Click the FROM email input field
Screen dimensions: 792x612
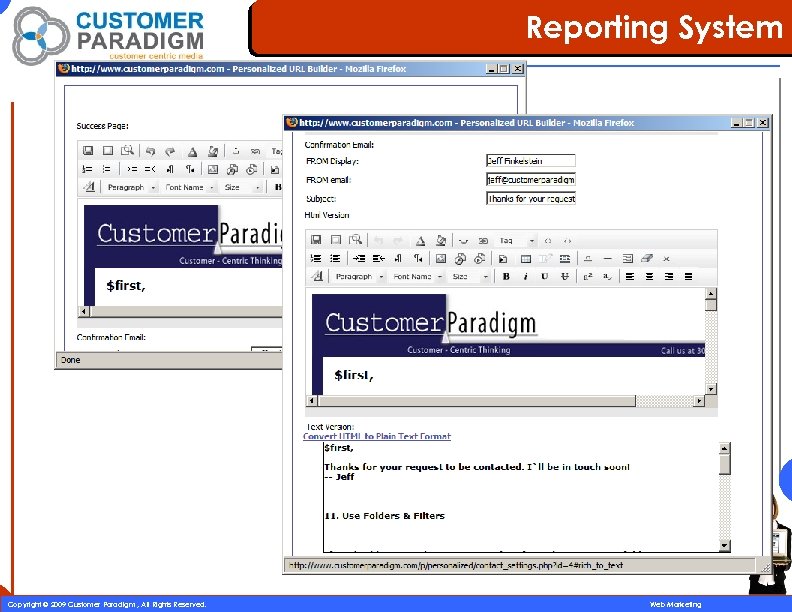(530, 179)
